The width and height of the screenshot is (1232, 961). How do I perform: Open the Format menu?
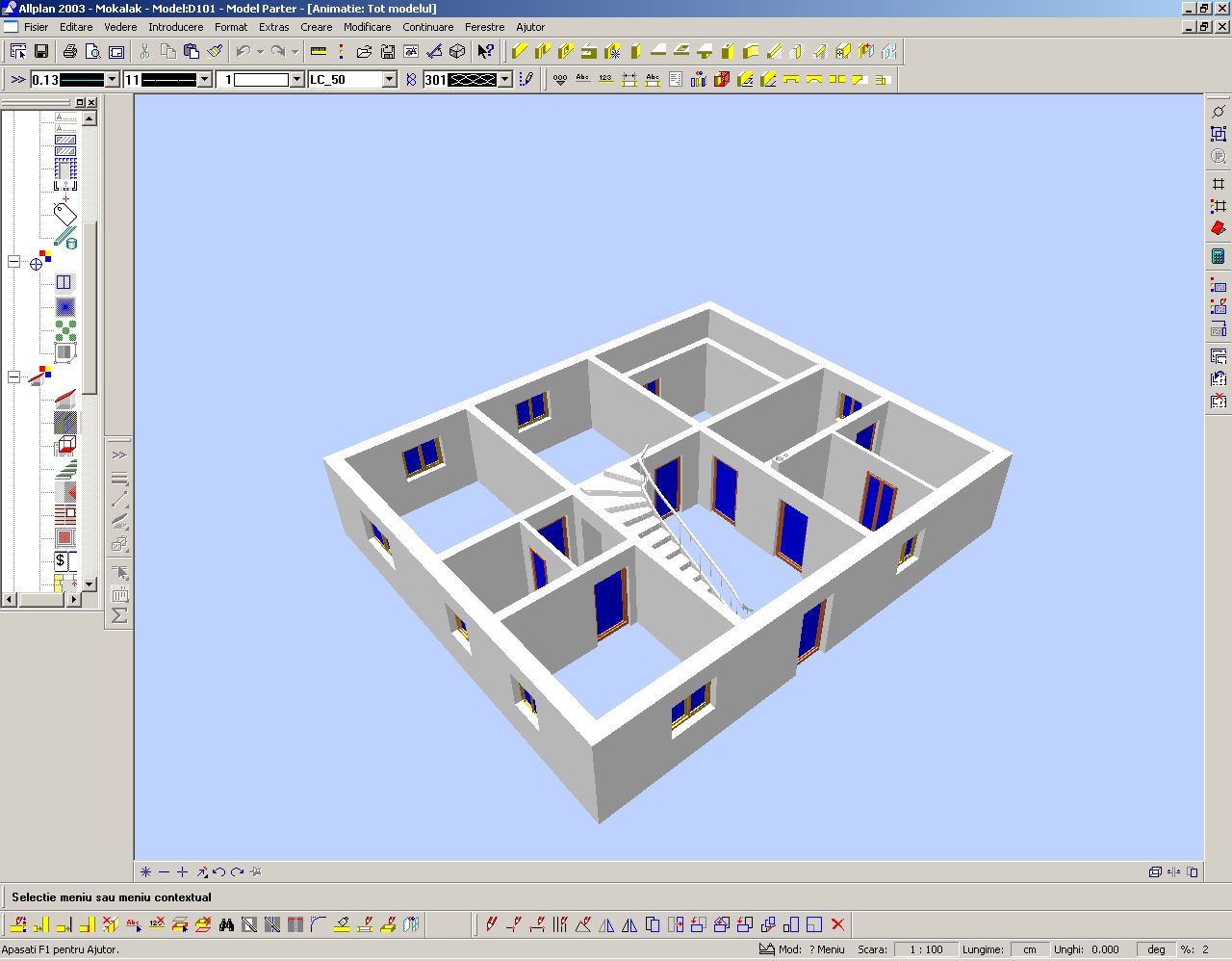(231, 27)
